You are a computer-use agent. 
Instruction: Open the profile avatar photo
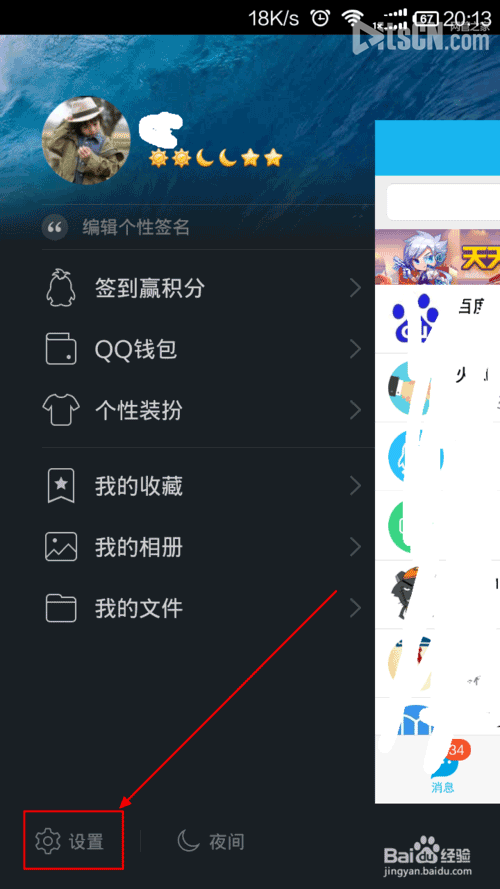[86, 140]
